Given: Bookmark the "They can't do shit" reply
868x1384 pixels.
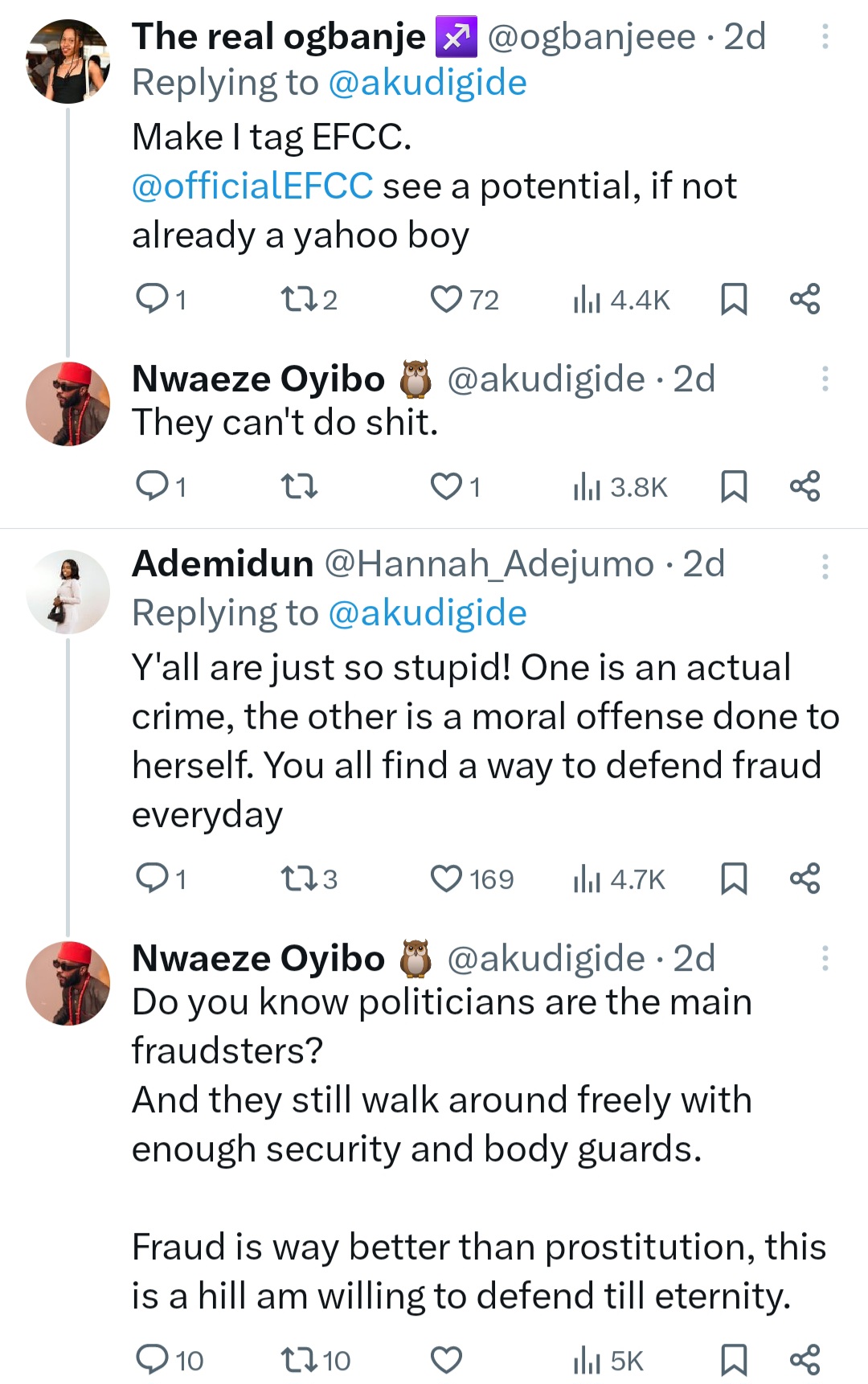Looking at the screenshot, I should pyautogui.click(x=733, y=487).
